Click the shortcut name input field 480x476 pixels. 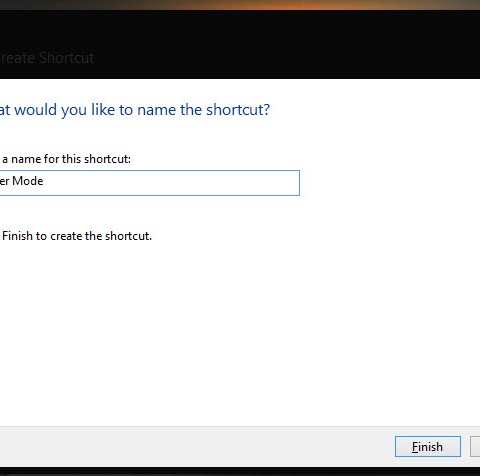point(150,183)
